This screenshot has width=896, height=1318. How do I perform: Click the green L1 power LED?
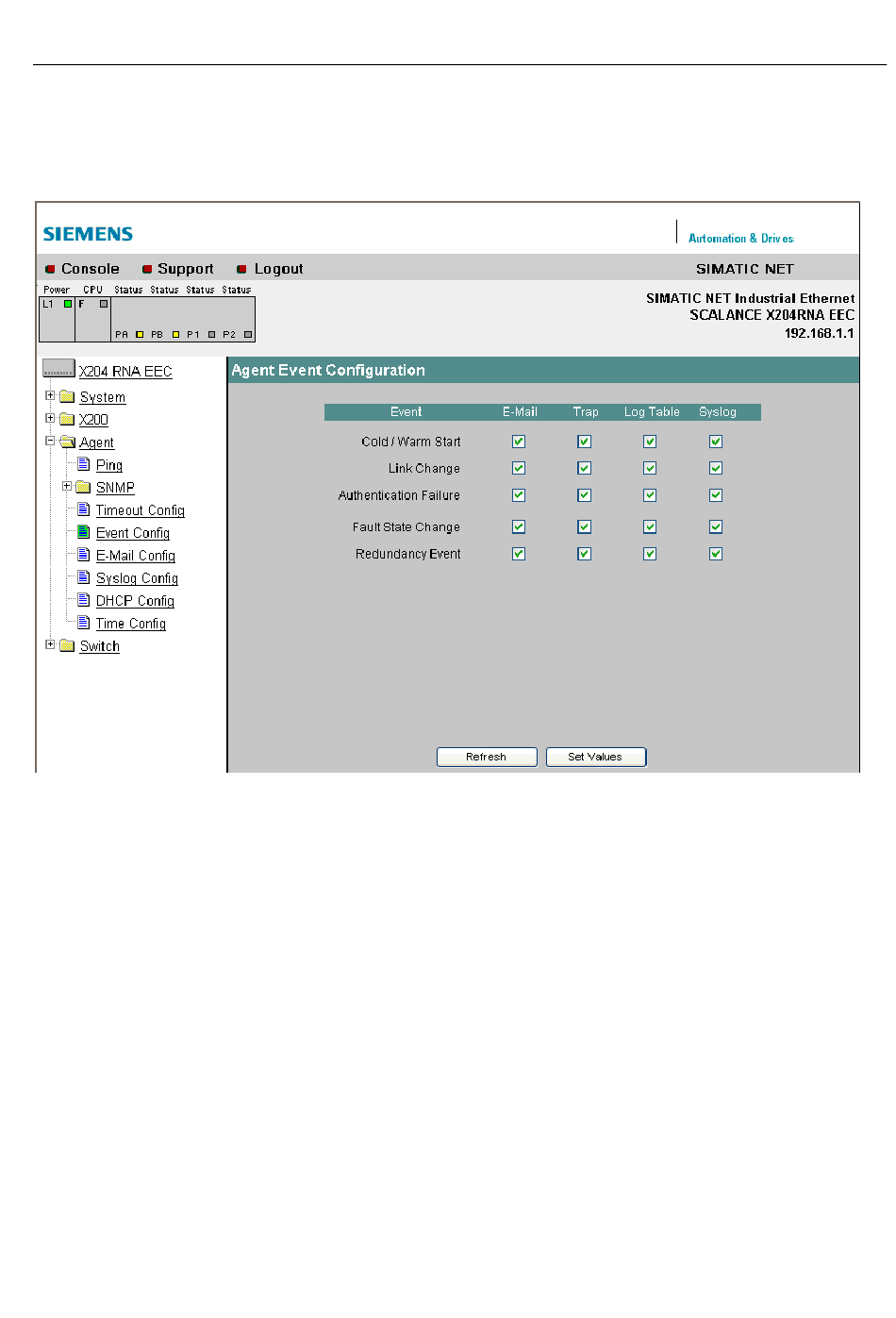[x=68, y=304]
